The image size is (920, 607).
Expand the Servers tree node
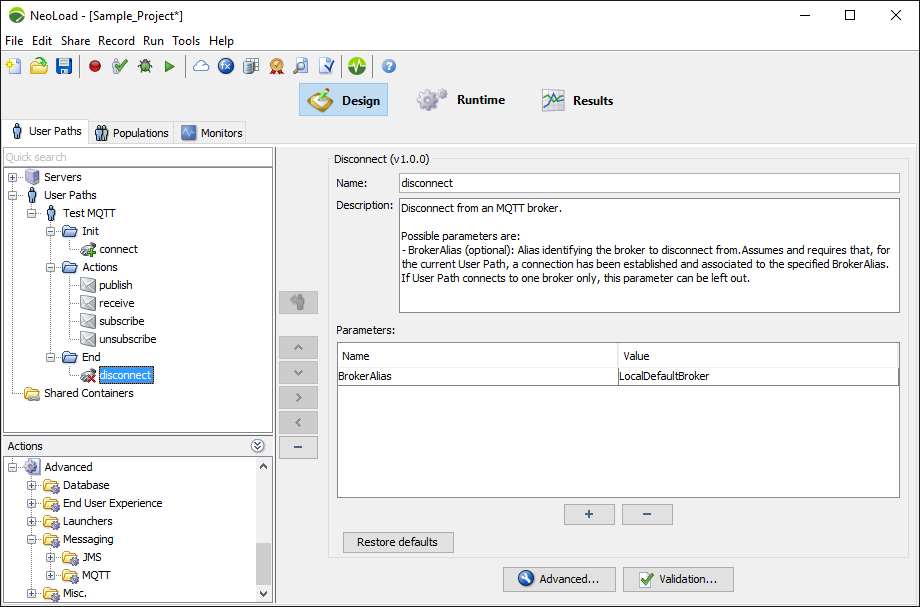tap(12, 177)
